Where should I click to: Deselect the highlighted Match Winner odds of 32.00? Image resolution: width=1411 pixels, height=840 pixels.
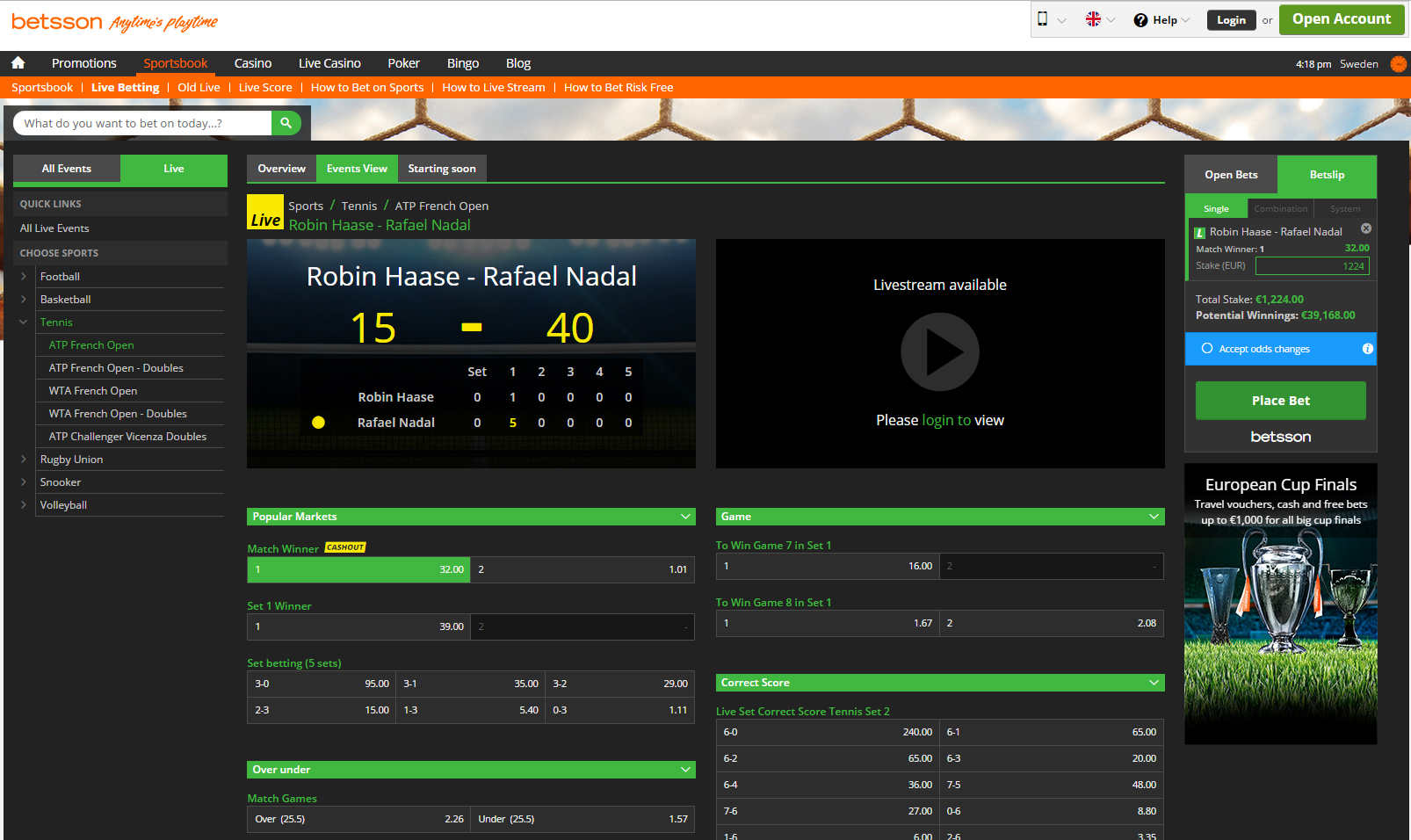click(x=357, y=569)
